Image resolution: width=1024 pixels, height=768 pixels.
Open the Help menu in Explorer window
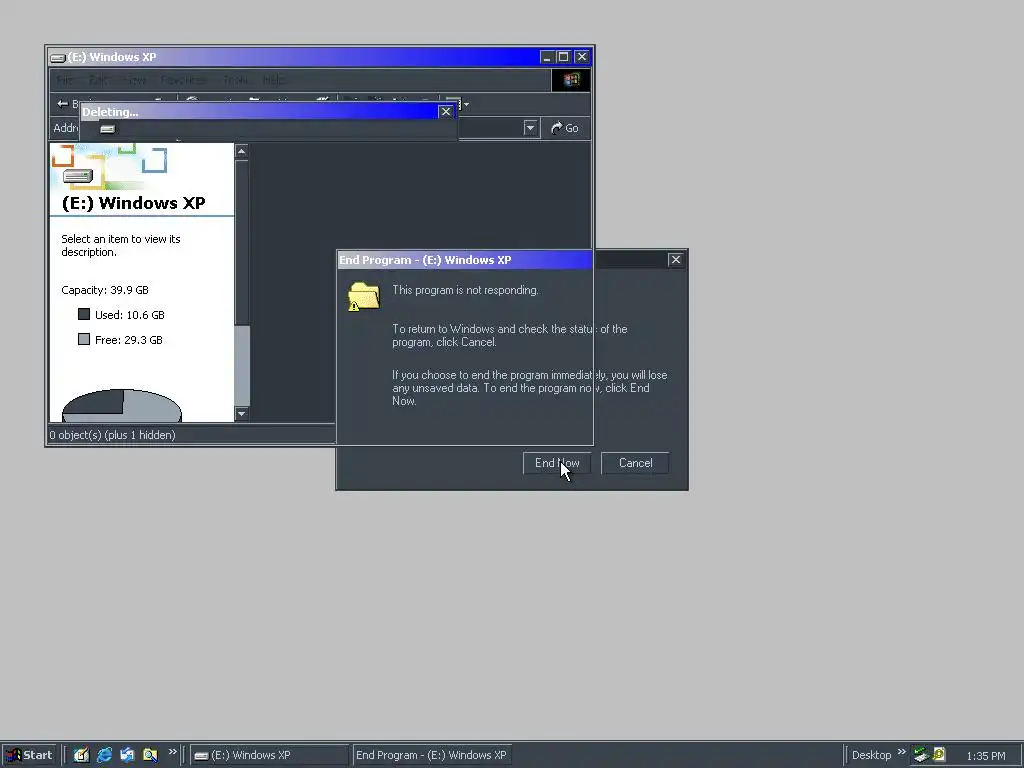point(274,80)
